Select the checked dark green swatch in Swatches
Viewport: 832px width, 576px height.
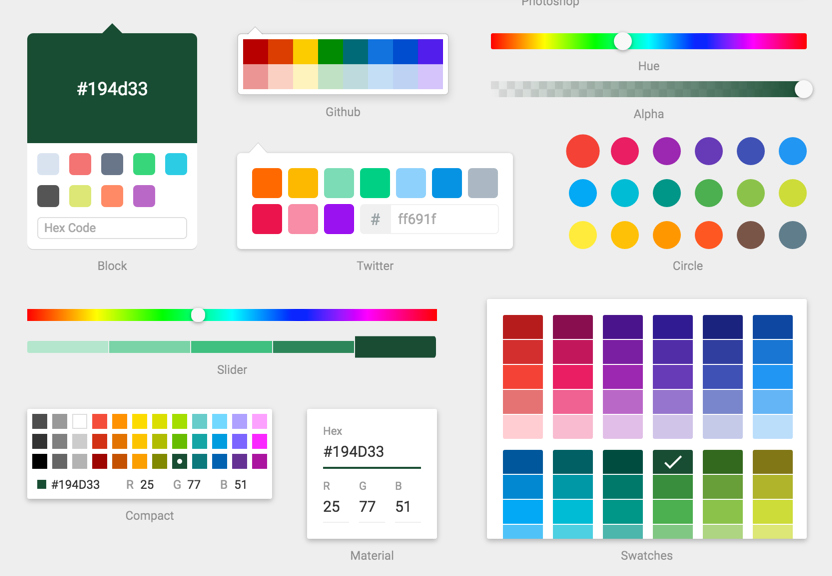click(x=672, y=462)
